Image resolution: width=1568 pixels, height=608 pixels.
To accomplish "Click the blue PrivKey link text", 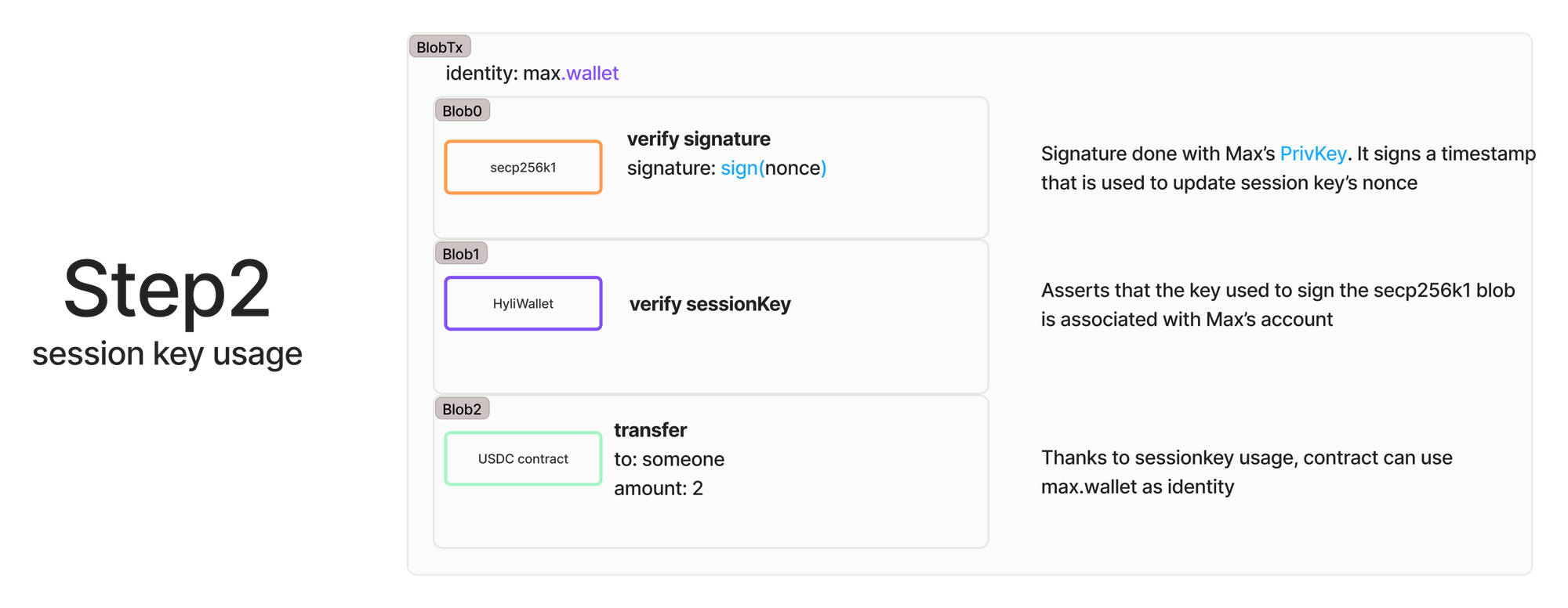I will 1313,154.
